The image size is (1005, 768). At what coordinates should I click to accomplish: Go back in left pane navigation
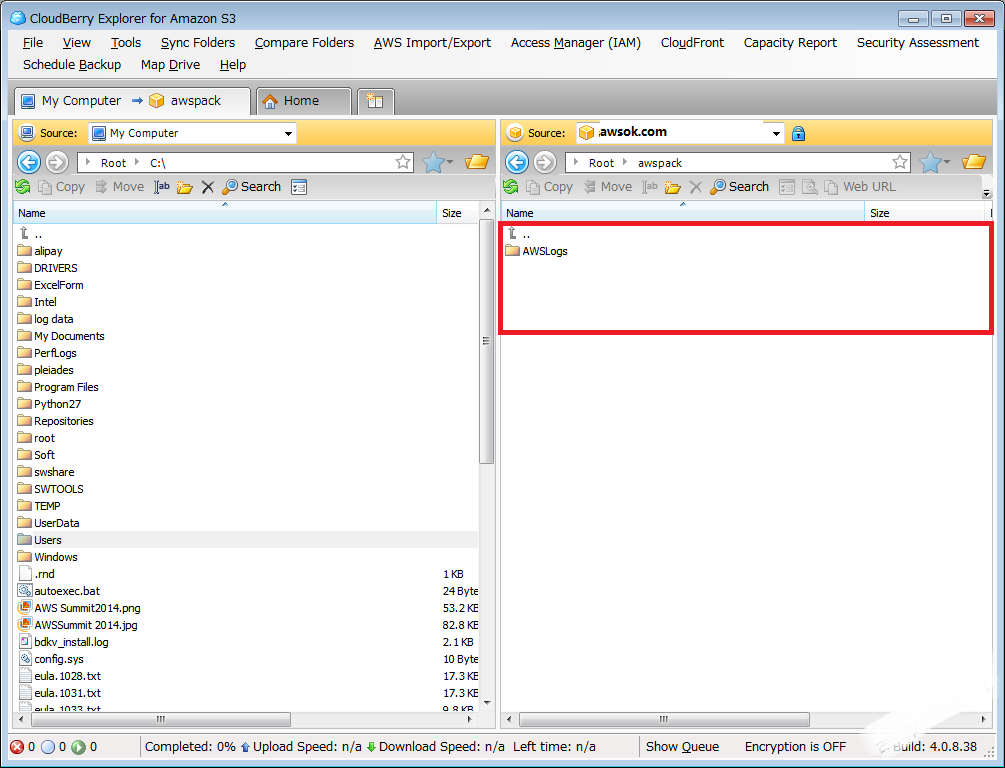[29, 162]
